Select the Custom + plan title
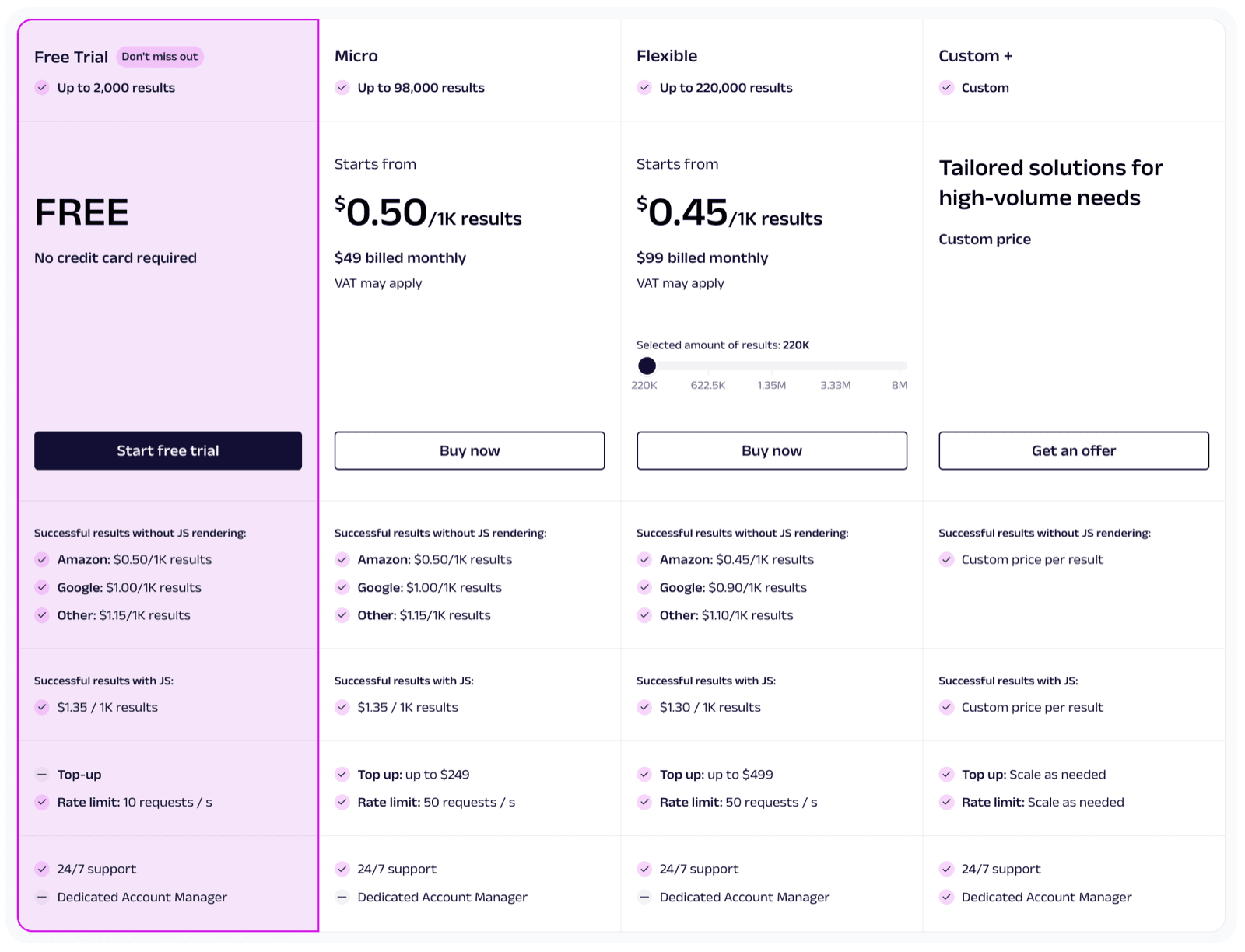The image size is (1245, 952). [x=976, y=56]
